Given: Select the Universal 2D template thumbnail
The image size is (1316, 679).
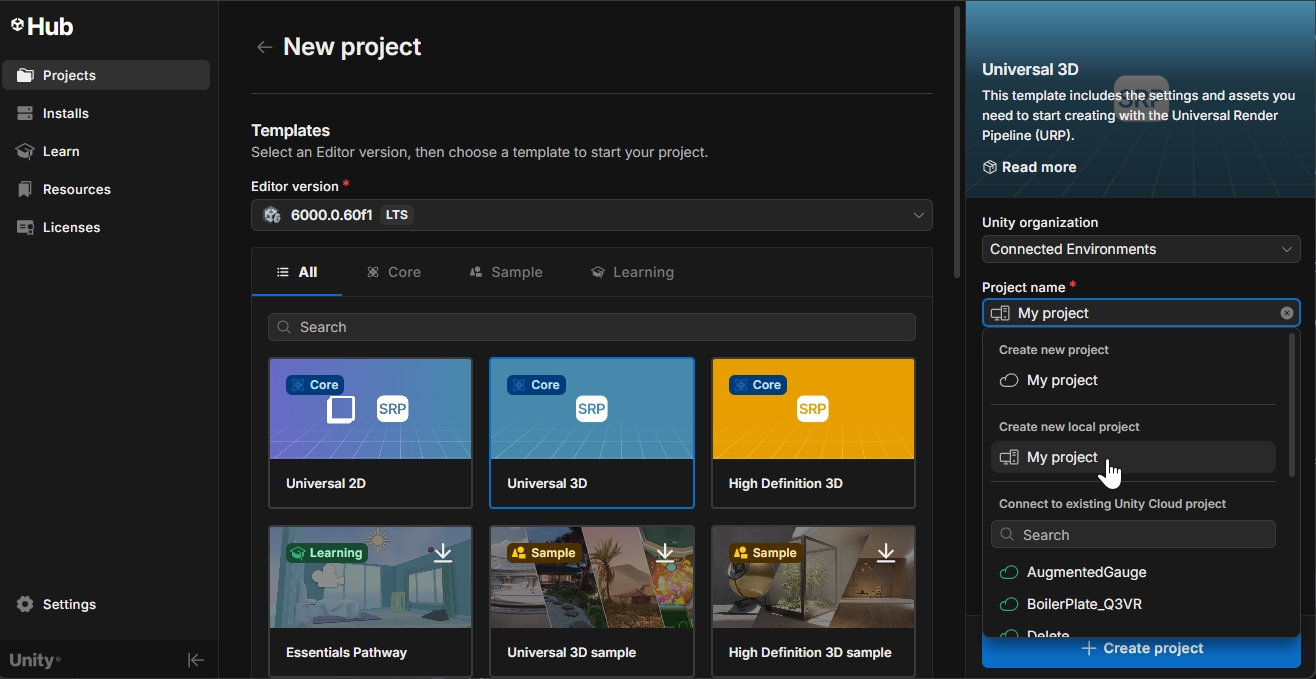Looking at the screenshot, I should point(370,409).
